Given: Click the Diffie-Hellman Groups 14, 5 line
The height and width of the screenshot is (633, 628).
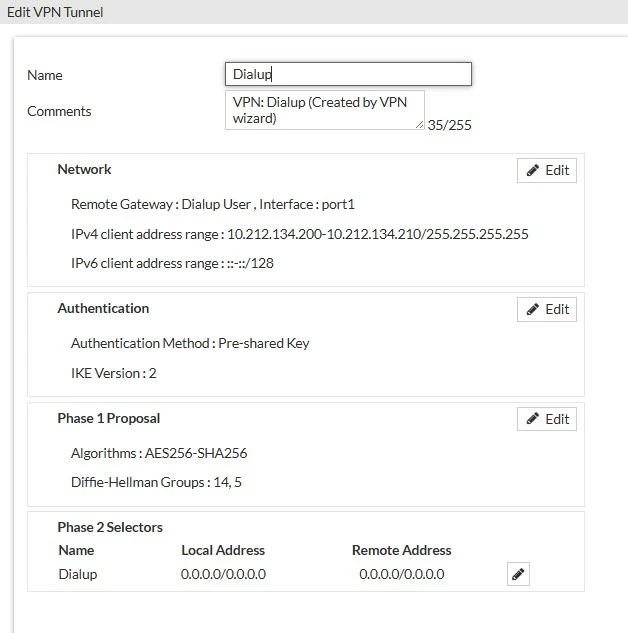Looking at the screenshot, I should (x=156, y=482).
